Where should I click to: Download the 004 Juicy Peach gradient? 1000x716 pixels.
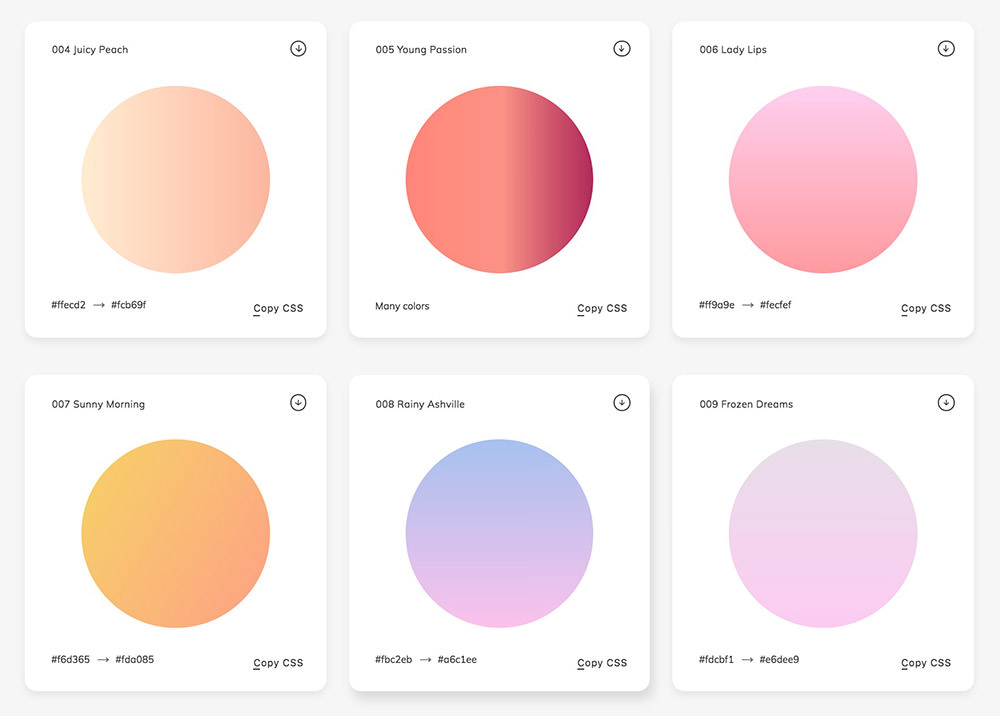point(298,48)
